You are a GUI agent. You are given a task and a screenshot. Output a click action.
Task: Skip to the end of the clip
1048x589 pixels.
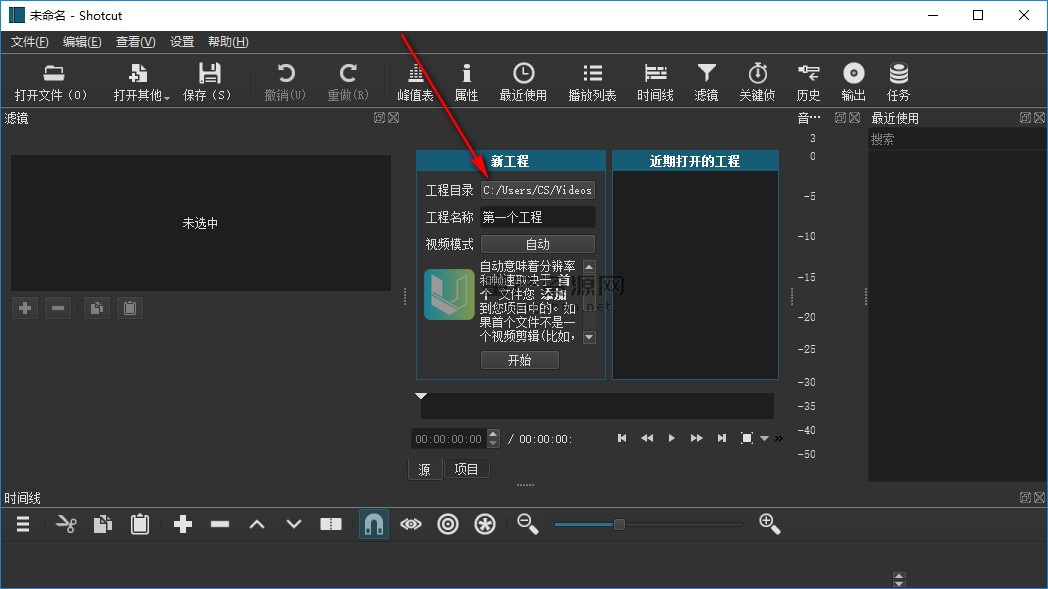[722, 439]
